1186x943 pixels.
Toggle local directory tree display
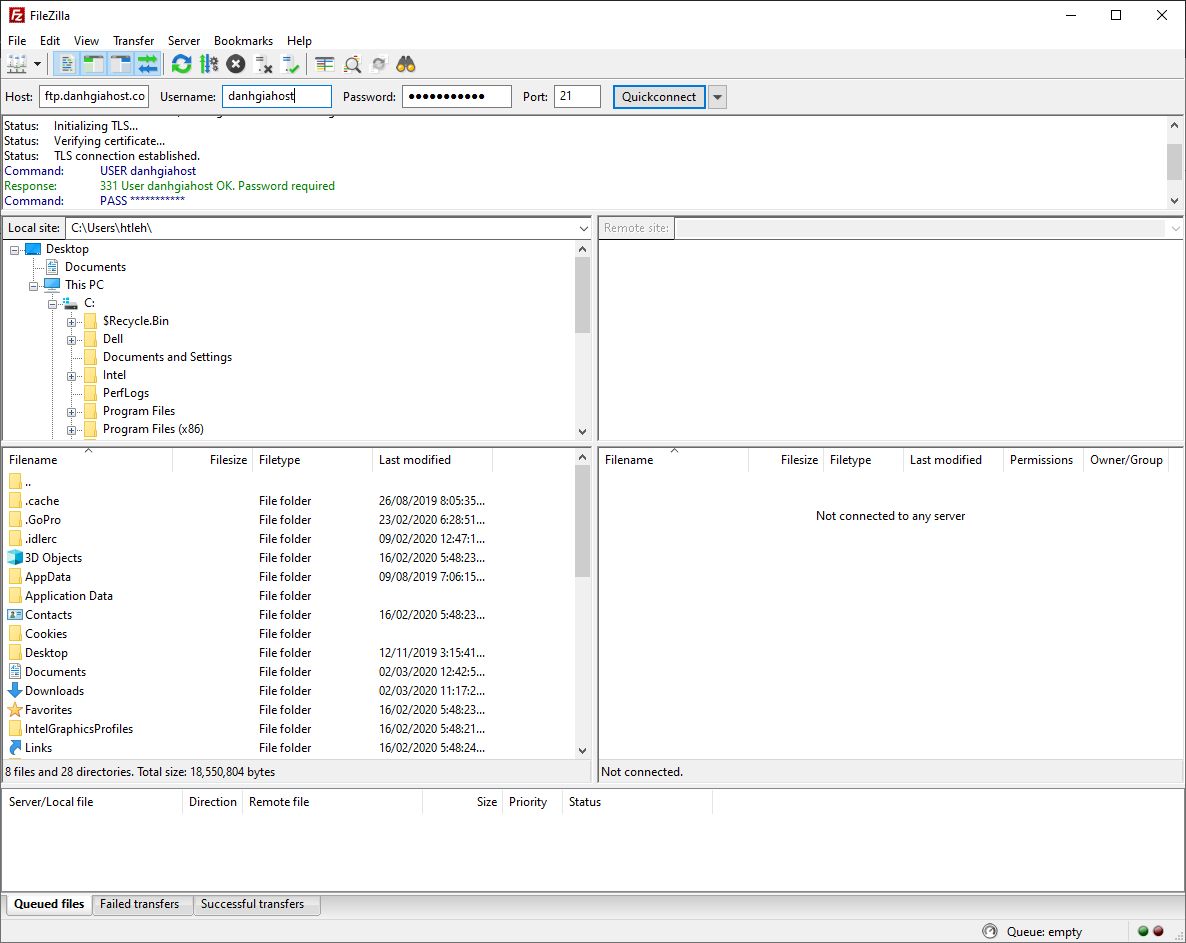(94, 65)
